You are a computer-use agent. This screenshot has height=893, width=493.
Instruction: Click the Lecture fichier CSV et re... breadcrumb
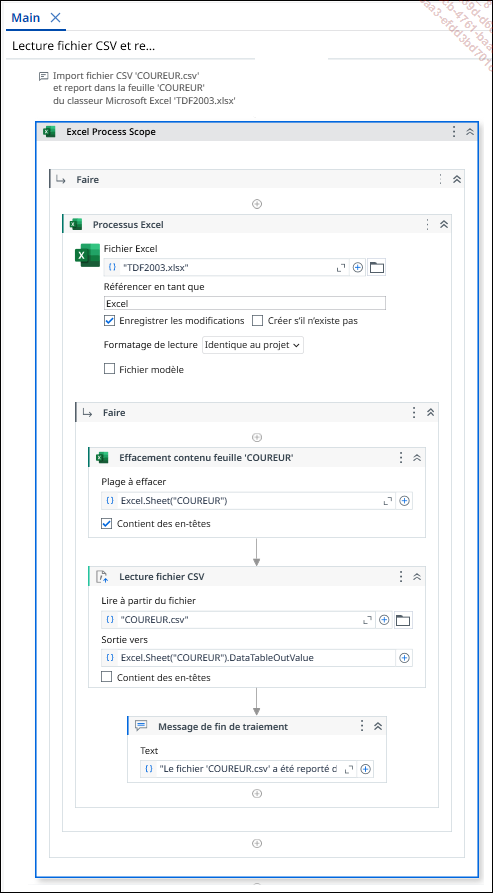click(83, 46)
